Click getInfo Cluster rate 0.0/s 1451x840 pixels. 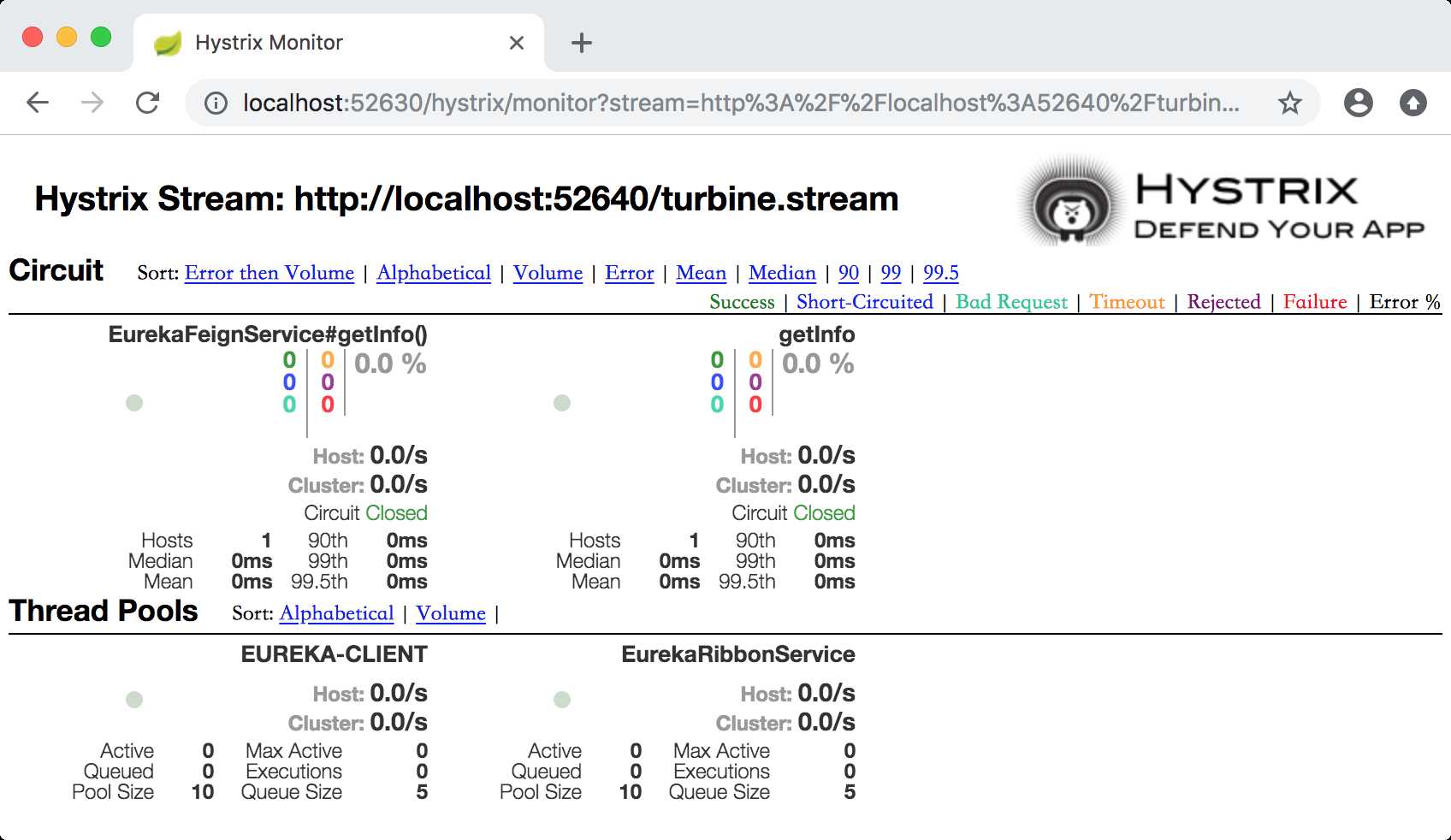tap(826, 484)
